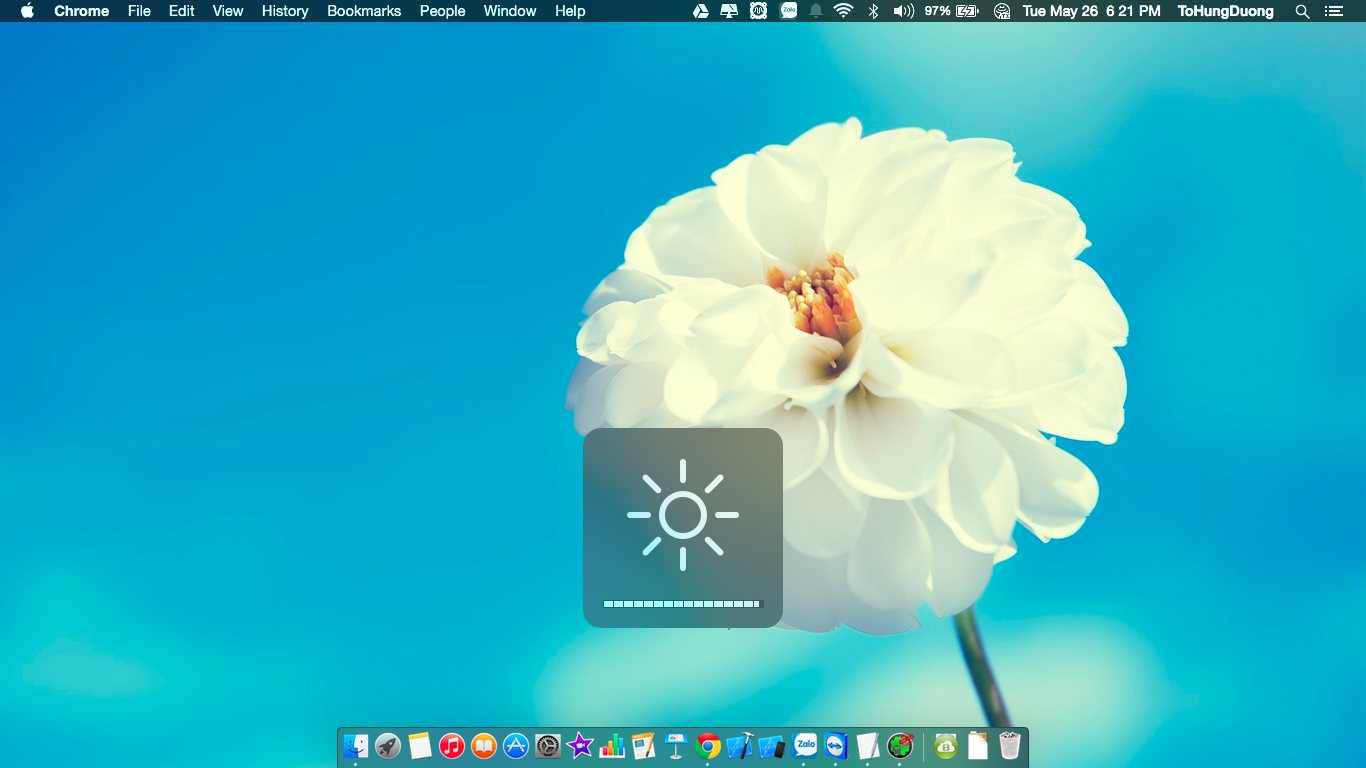1366x768 pixels.
Task: Open the History menu
Action: 285,11
